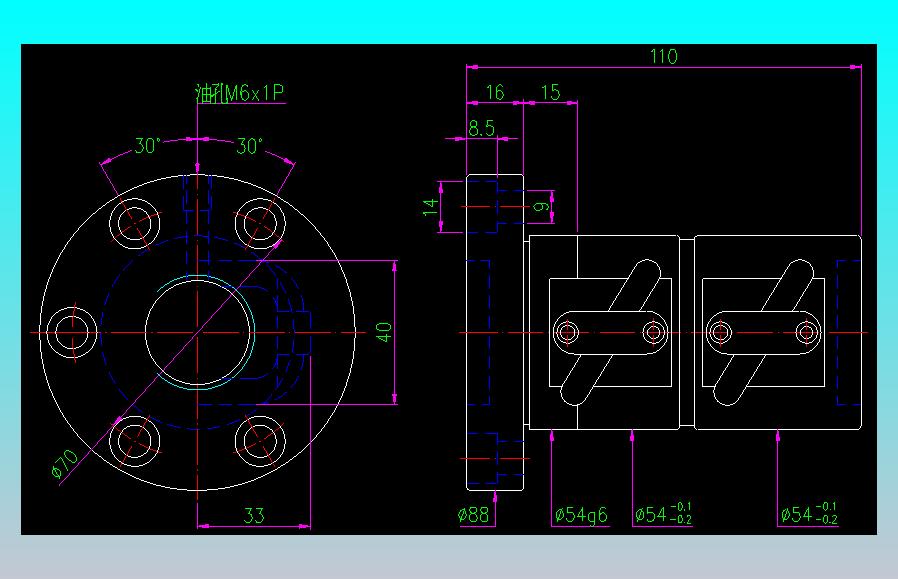This screenshot has width=898, height=579.
Task: Select the 110 overall length dimension
Action: coord(664,56)
